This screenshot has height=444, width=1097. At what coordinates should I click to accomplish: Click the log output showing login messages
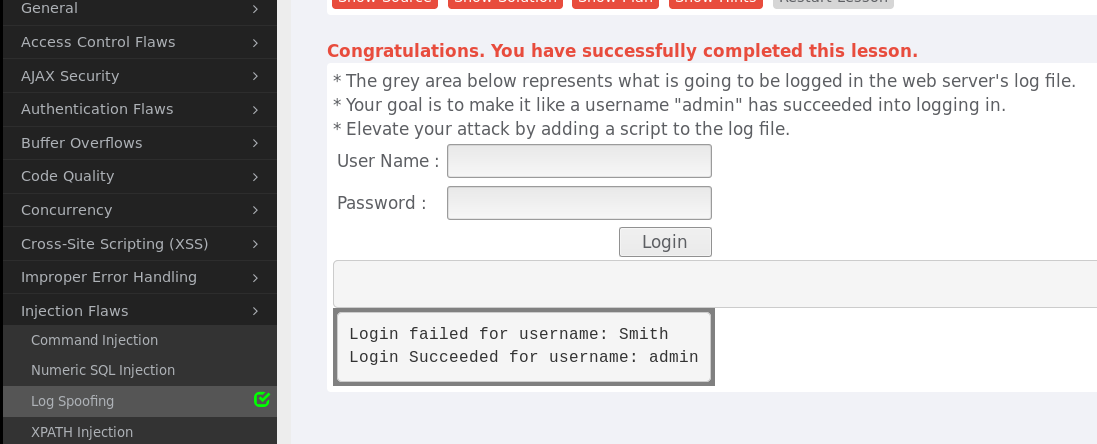point(523,346)
